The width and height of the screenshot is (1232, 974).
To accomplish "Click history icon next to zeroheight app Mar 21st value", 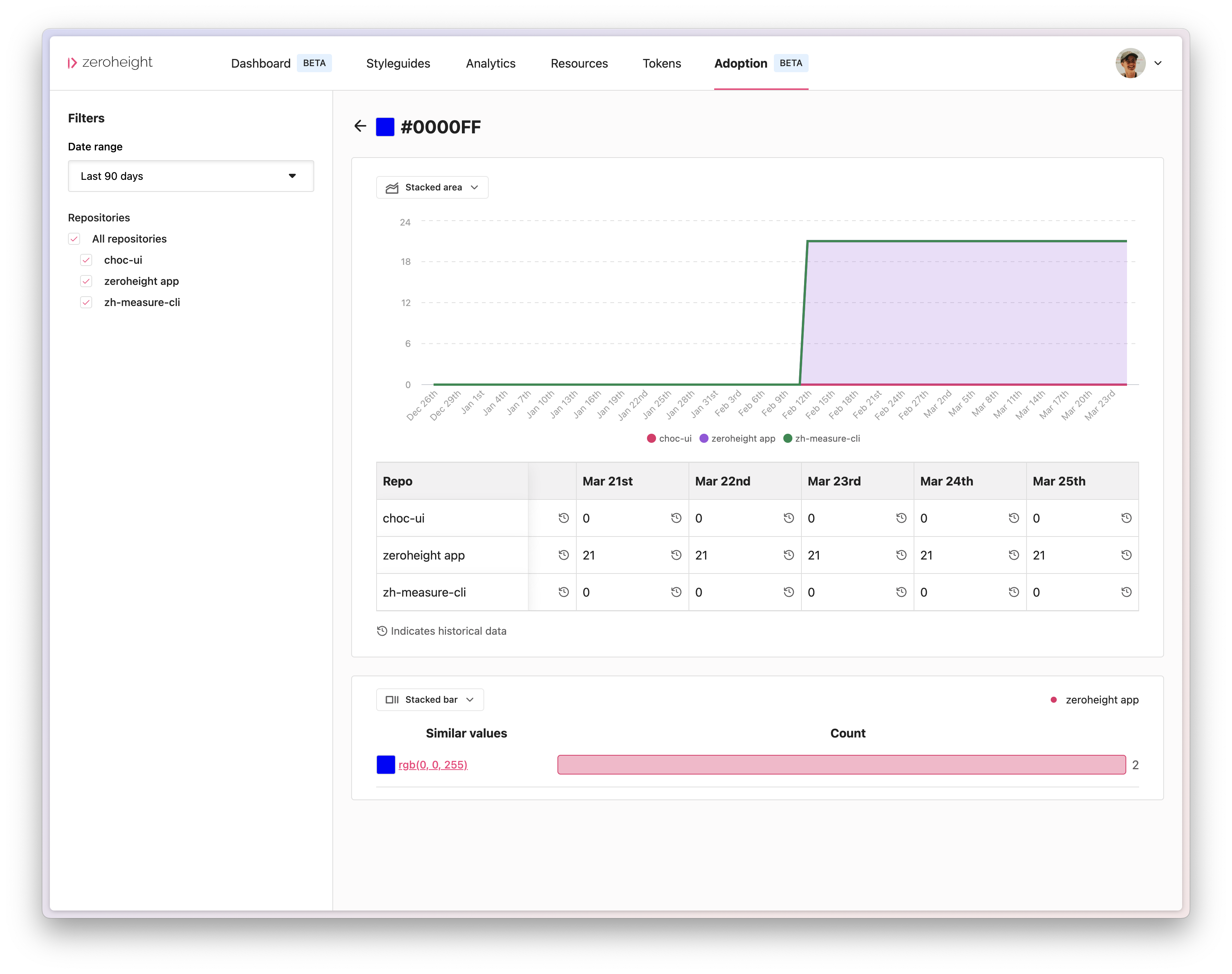I will click(x=676, y=555).
